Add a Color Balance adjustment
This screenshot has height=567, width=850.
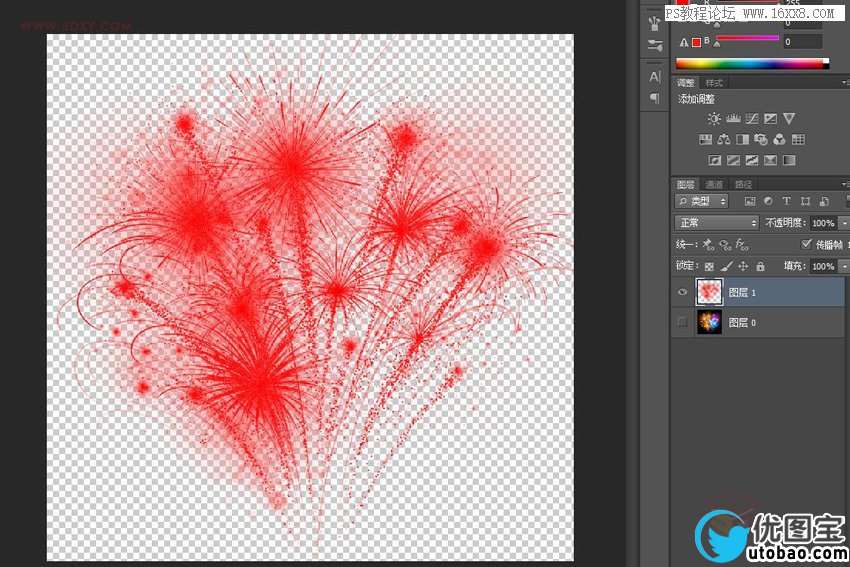point(724,140)
